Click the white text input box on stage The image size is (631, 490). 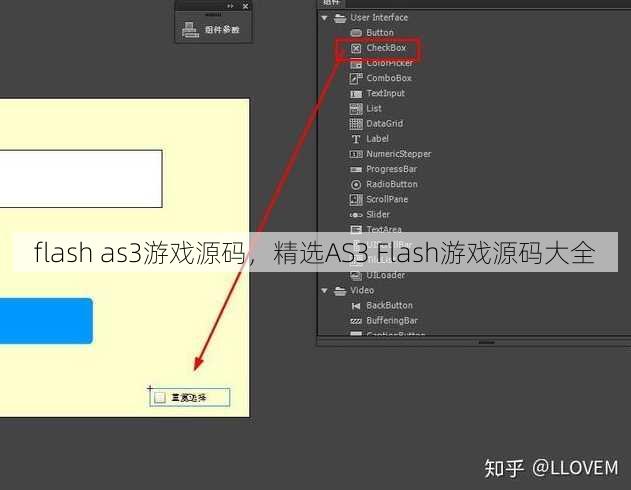(x=81, y=179)
